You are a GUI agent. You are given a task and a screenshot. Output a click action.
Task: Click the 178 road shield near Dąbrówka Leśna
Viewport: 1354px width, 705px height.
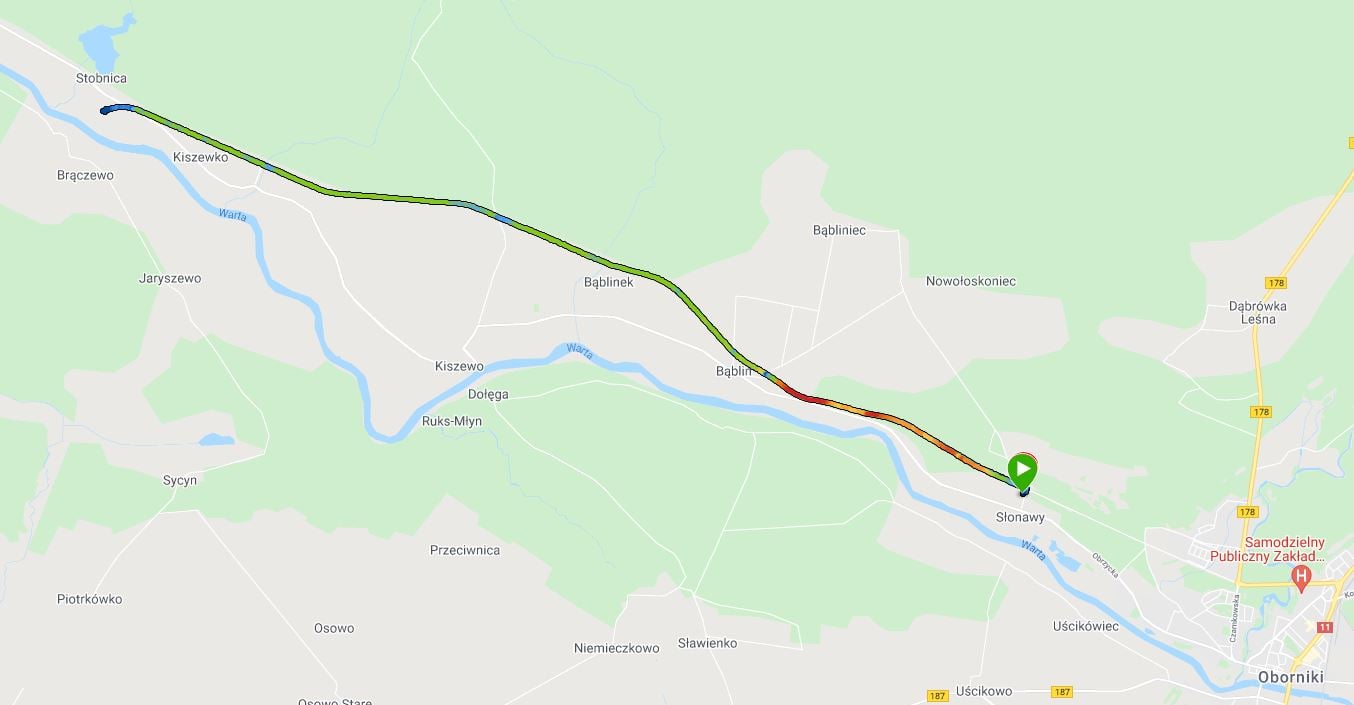1275,283
